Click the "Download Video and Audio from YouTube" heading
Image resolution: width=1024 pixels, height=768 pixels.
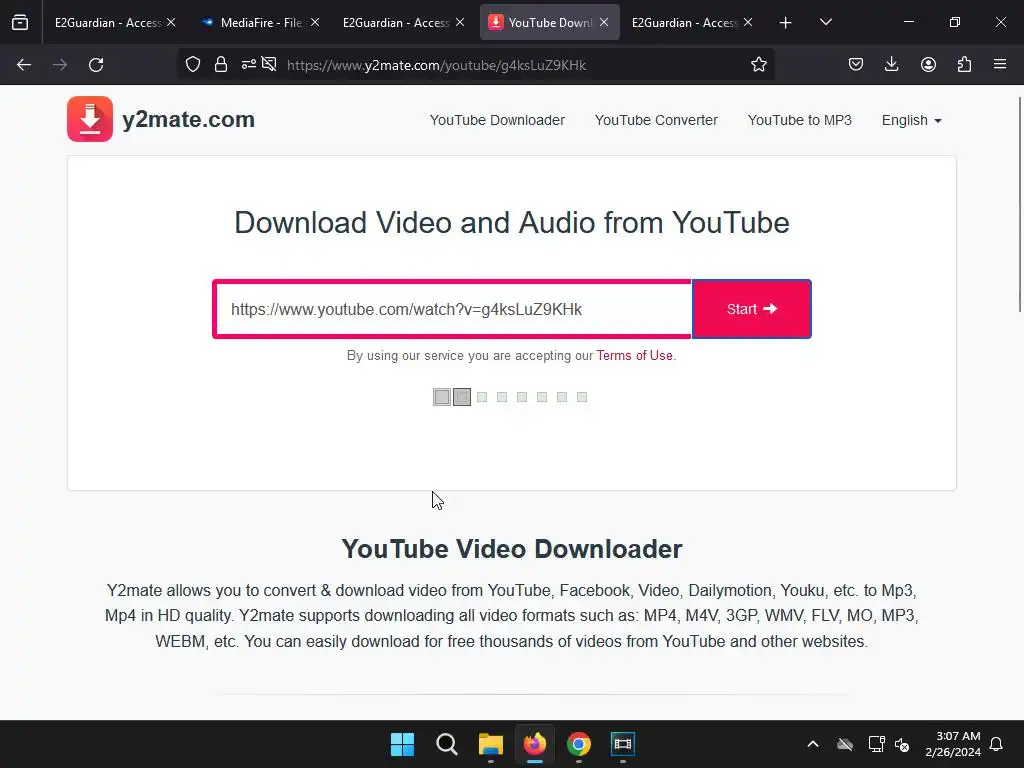(512, 223)
